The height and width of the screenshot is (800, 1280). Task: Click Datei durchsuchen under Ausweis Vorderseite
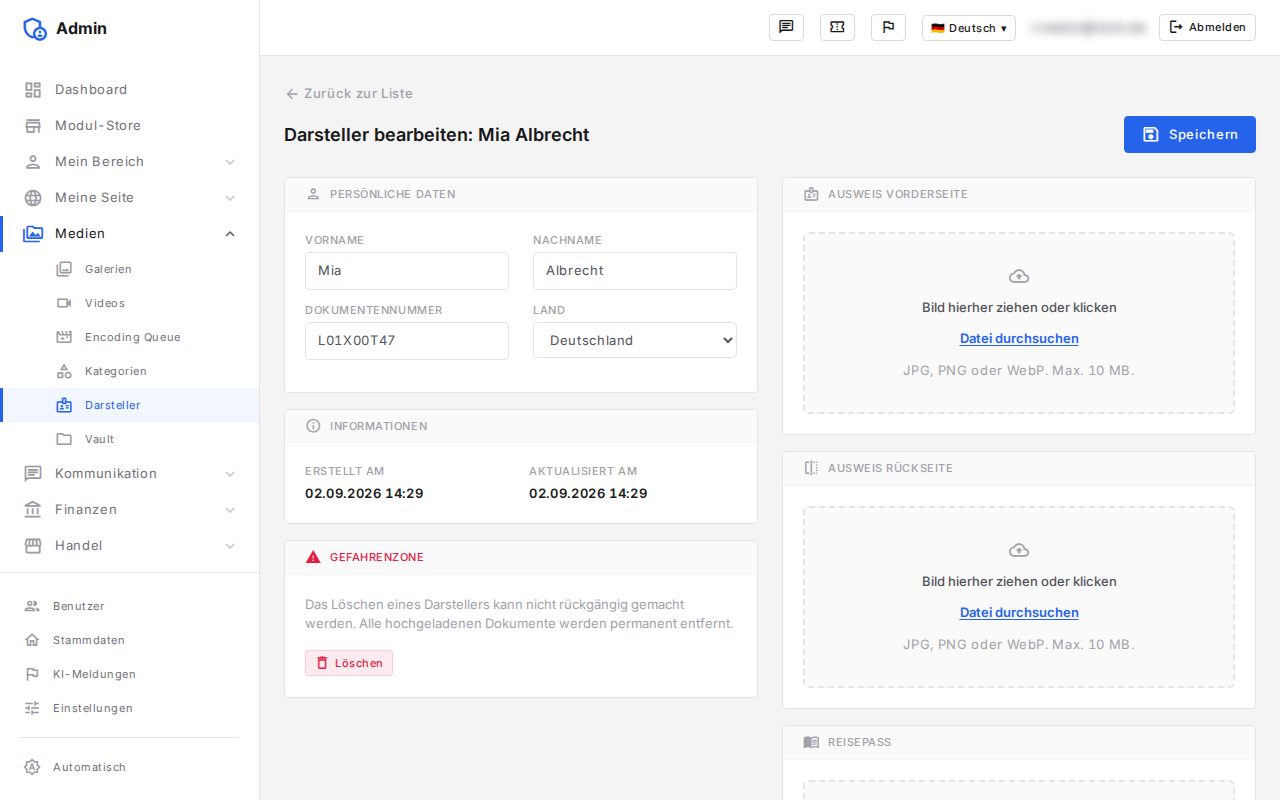tap(1019, 338)
